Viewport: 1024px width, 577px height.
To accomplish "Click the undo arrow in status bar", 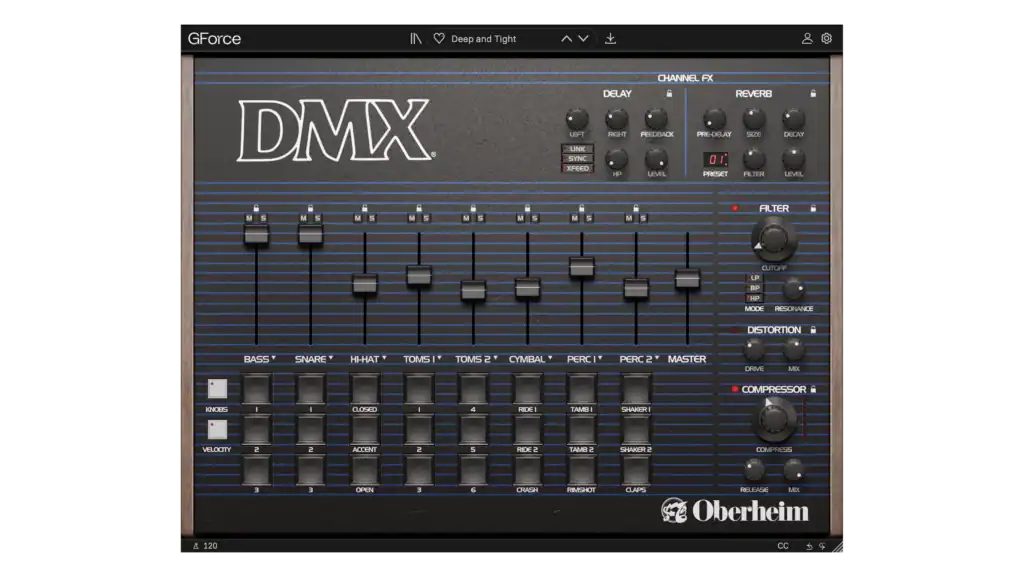I will pyautogui.click(x=809, y=546).
